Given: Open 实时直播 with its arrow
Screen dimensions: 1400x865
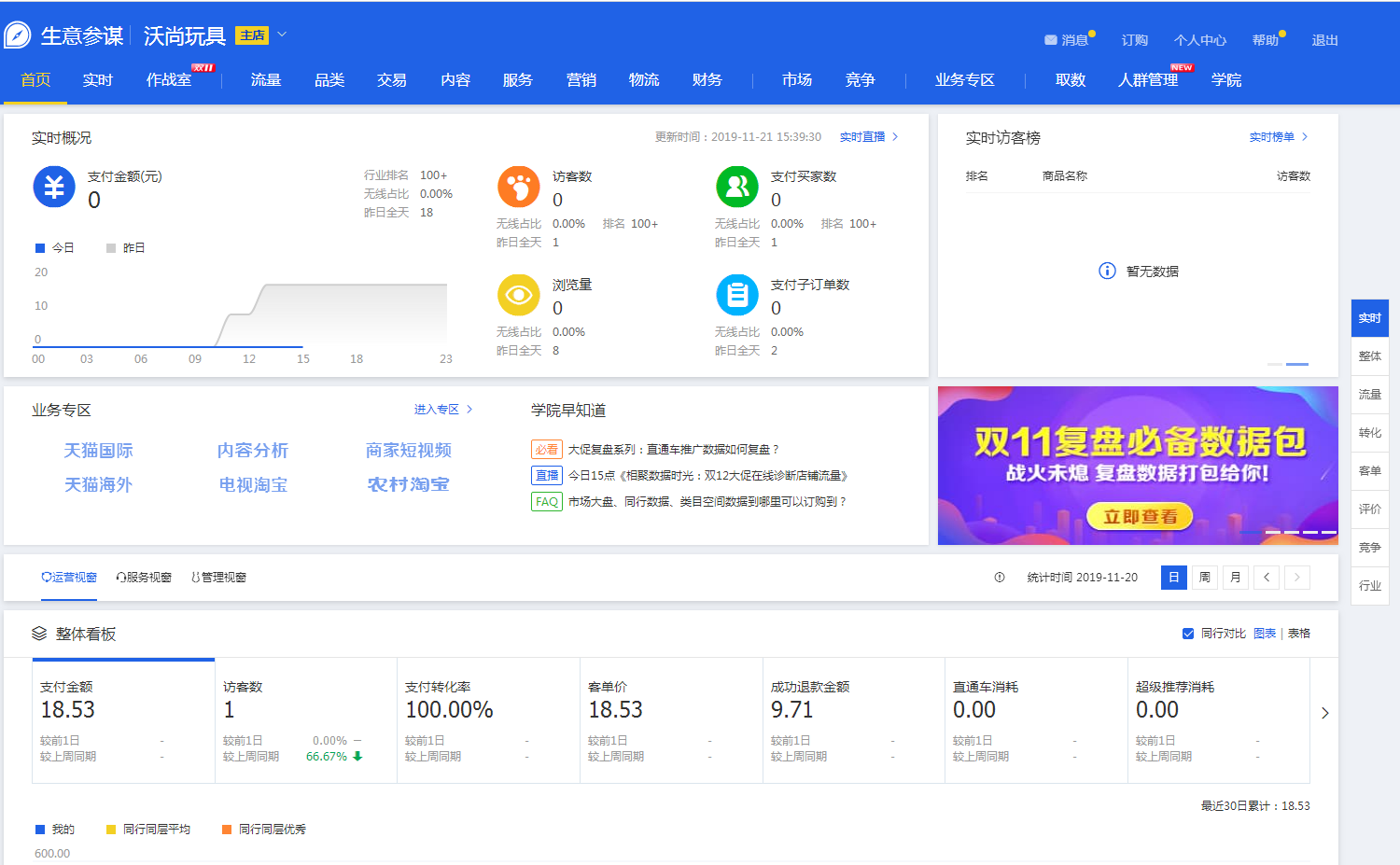Looking at the screenshot, I should (x=869, y=136).
